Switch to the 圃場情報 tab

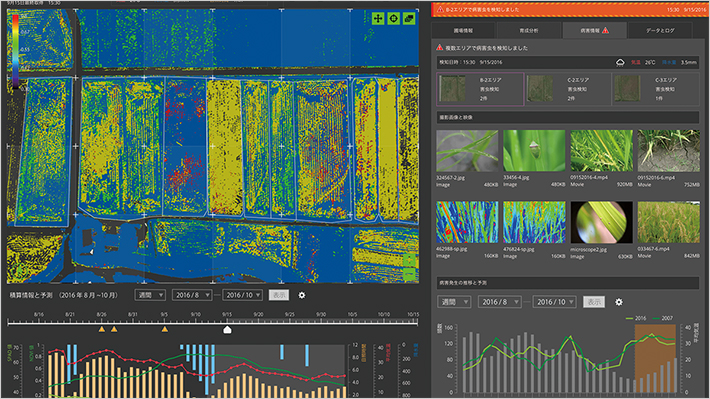[x=463, y=30]
